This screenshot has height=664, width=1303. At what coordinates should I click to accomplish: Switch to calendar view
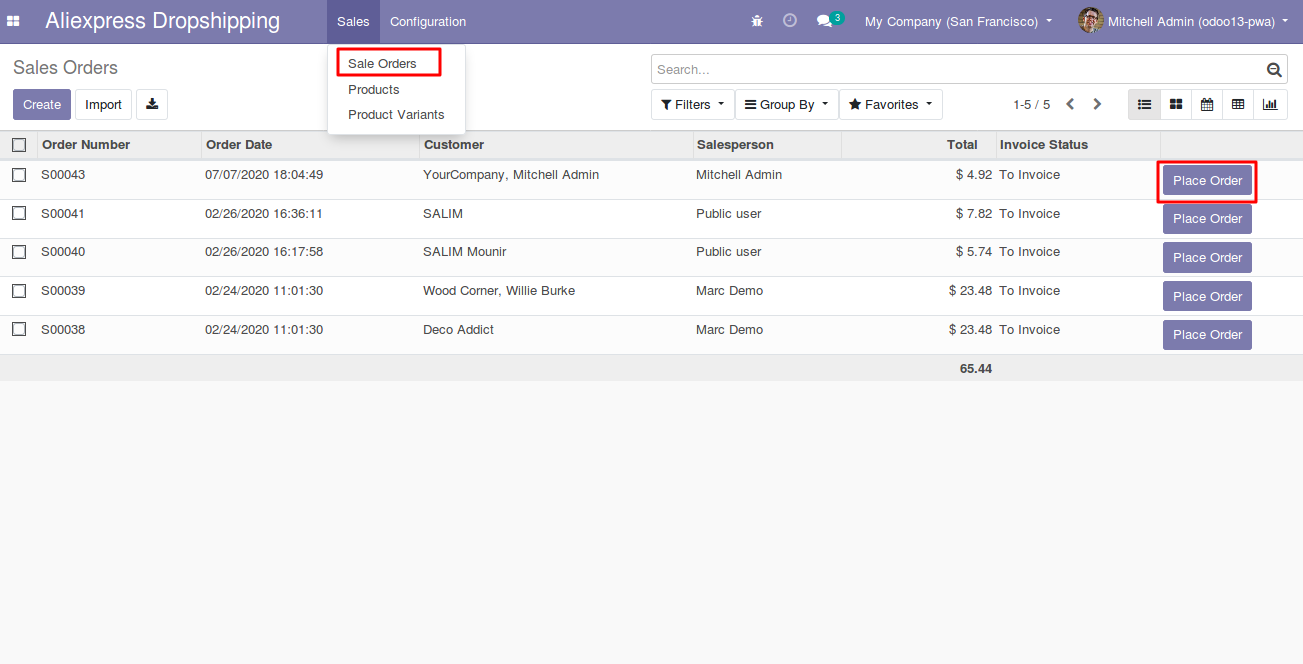coord(1207,104)
